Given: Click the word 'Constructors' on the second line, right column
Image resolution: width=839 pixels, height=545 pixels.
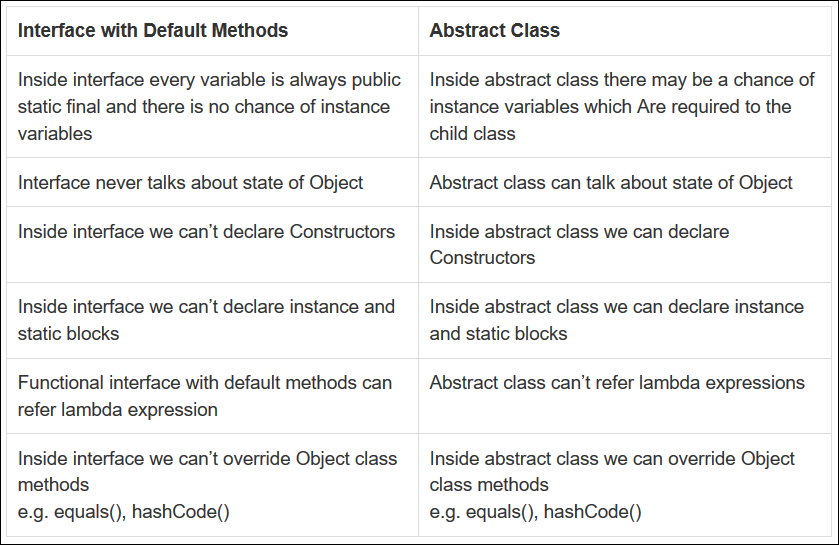Looking at the screenshot, I should [x=482, y=258].
